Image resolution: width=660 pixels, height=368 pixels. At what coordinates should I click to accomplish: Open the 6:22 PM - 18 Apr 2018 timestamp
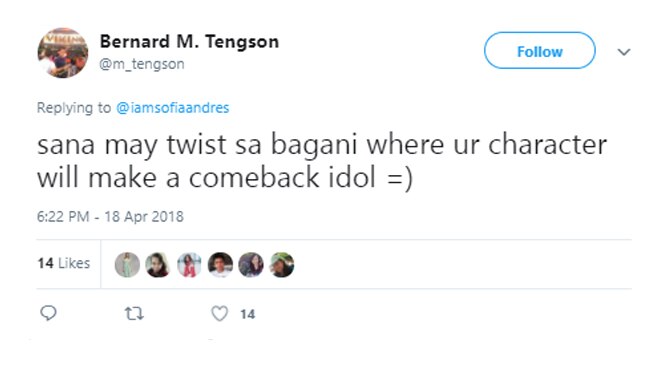click(x=110, y=216)
